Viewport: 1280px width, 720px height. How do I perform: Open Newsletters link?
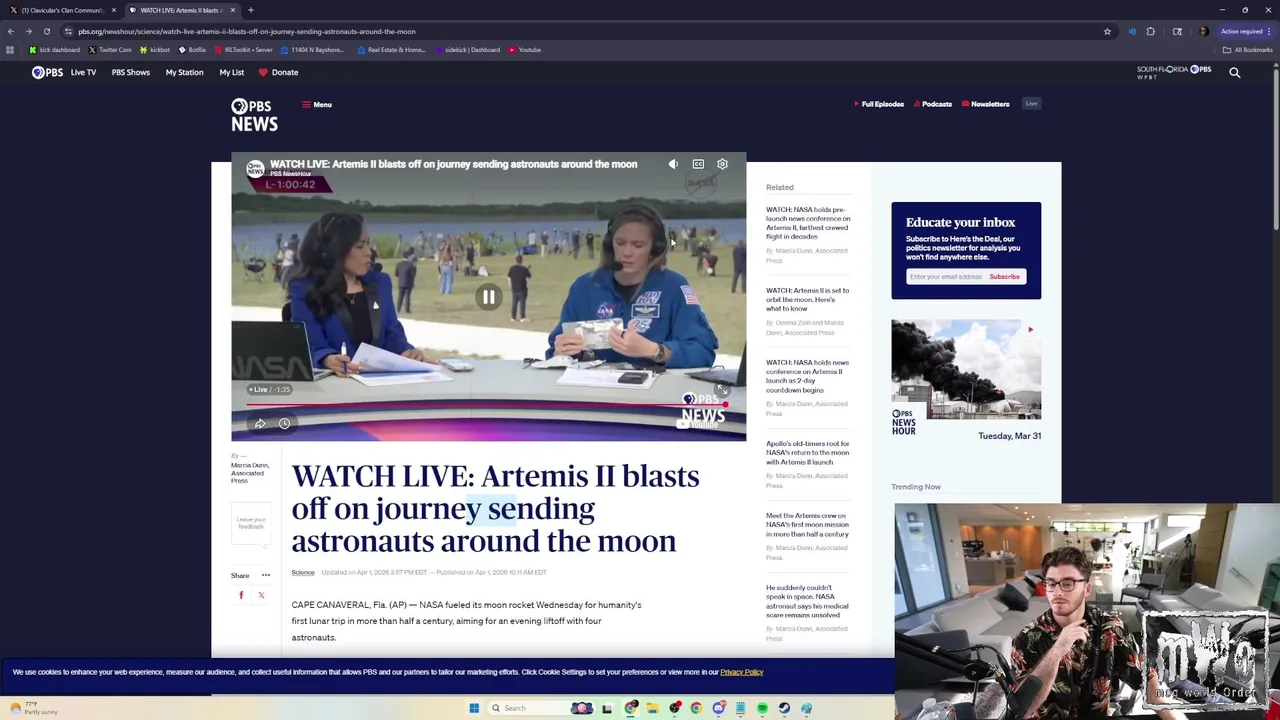click(986, 104)
